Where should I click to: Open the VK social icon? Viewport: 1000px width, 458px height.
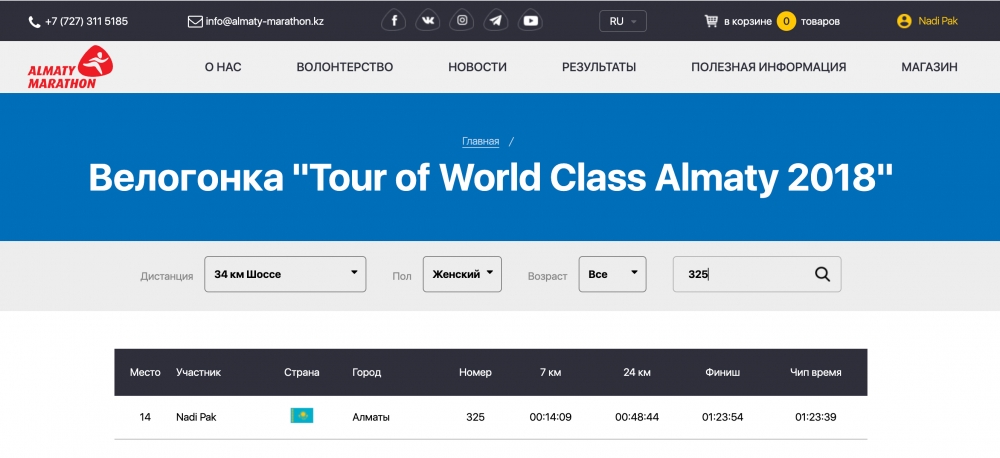(428, 21)
